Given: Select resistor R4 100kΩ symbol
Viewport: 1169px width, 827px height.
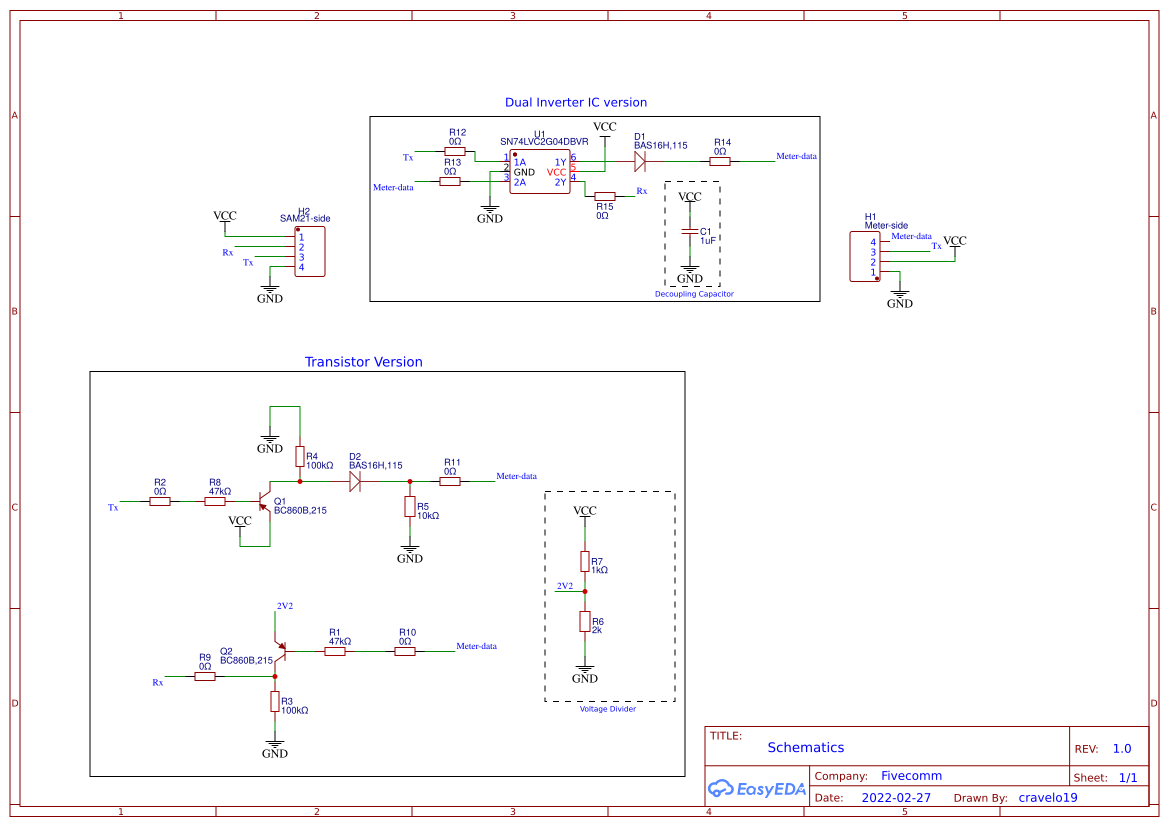Looking at the screenshot, I should coord(301,458).
